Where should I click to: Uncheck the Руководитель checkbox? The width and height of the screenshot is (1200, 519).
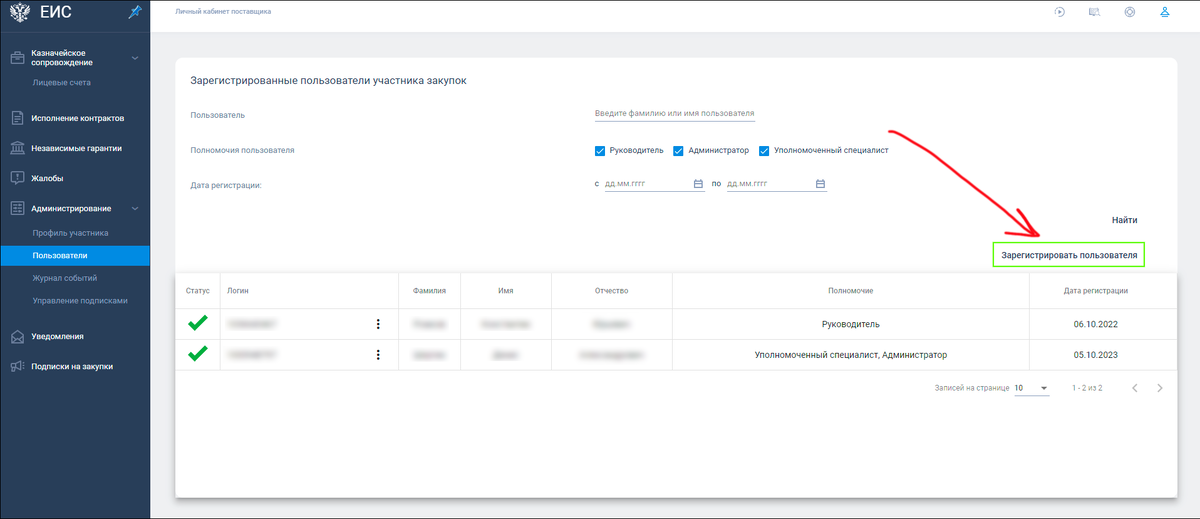(600, 151)
